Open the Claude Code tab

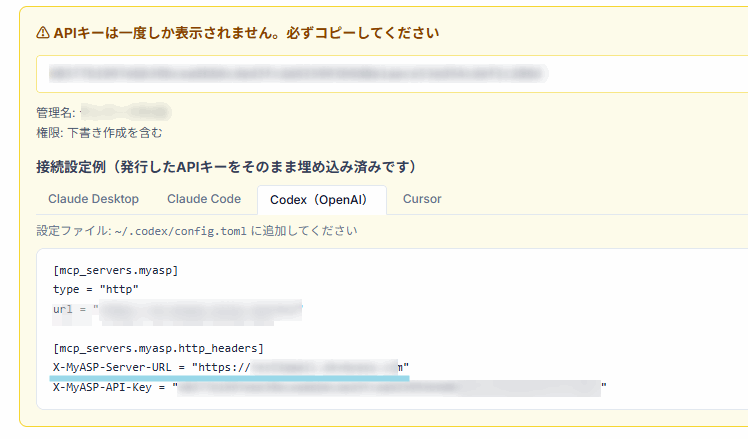[x=204, y=199]
